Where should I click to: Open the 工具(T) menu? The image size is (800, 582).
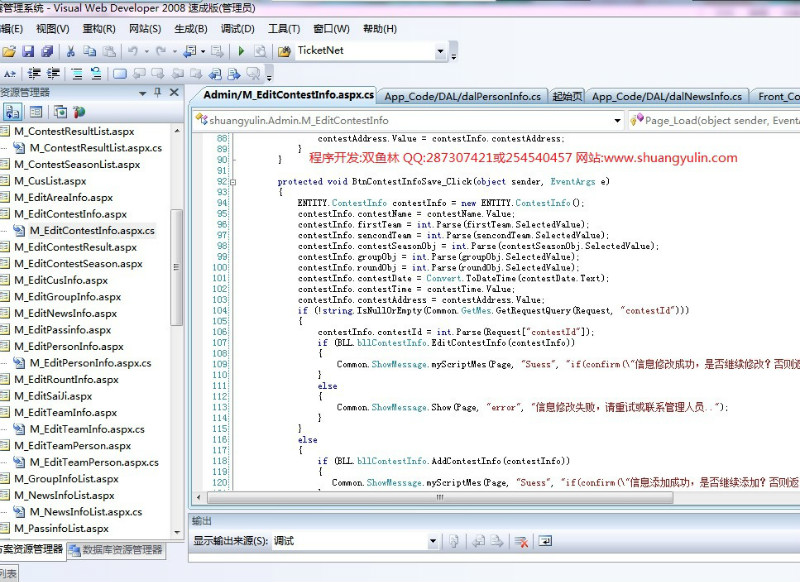284,29
